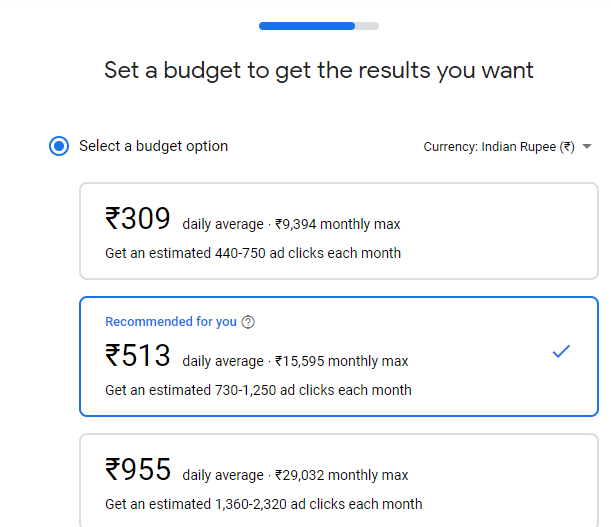The width and height of the screenshot is (611, 527).
Task: Click the large ₹309 amount
Action: click(x=138, y=218)
